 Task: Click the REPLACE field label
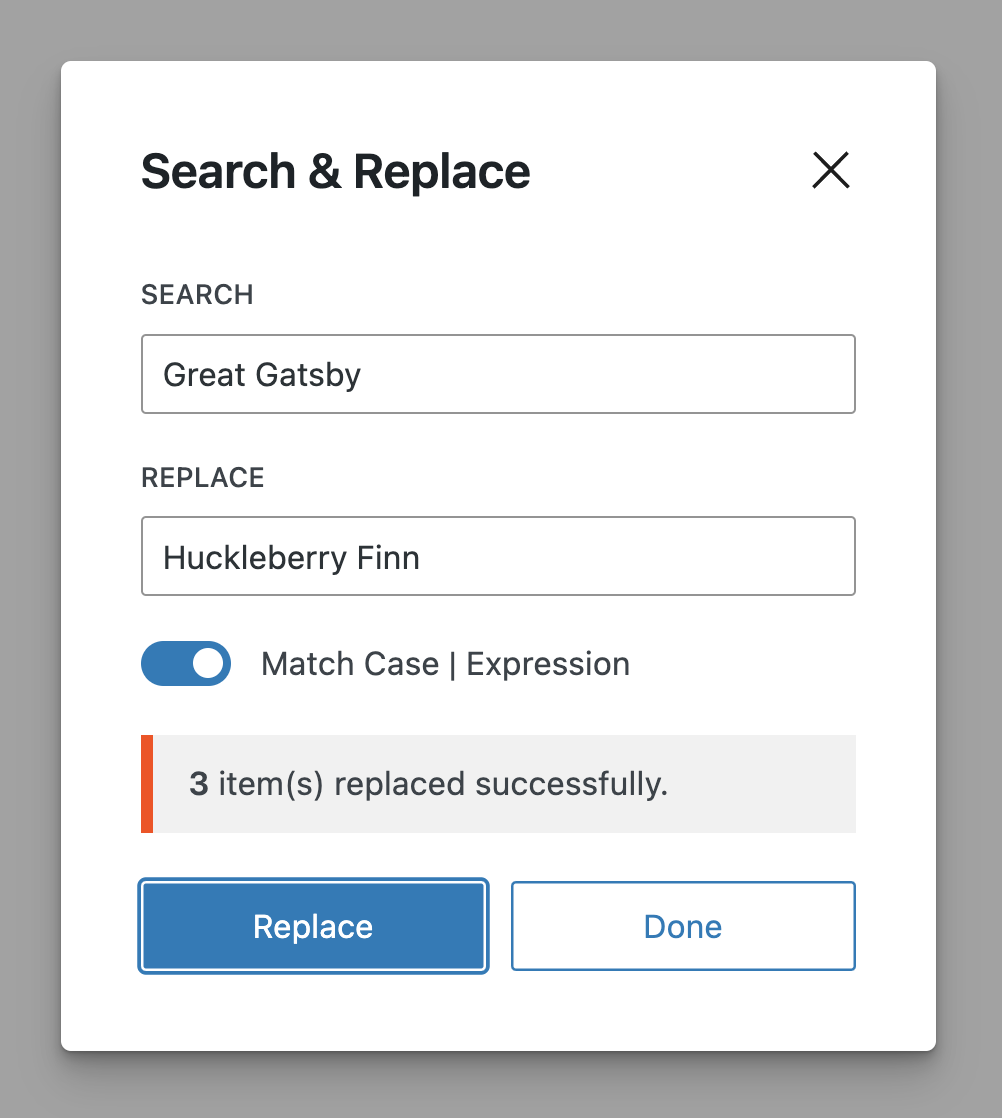point(203,478)
